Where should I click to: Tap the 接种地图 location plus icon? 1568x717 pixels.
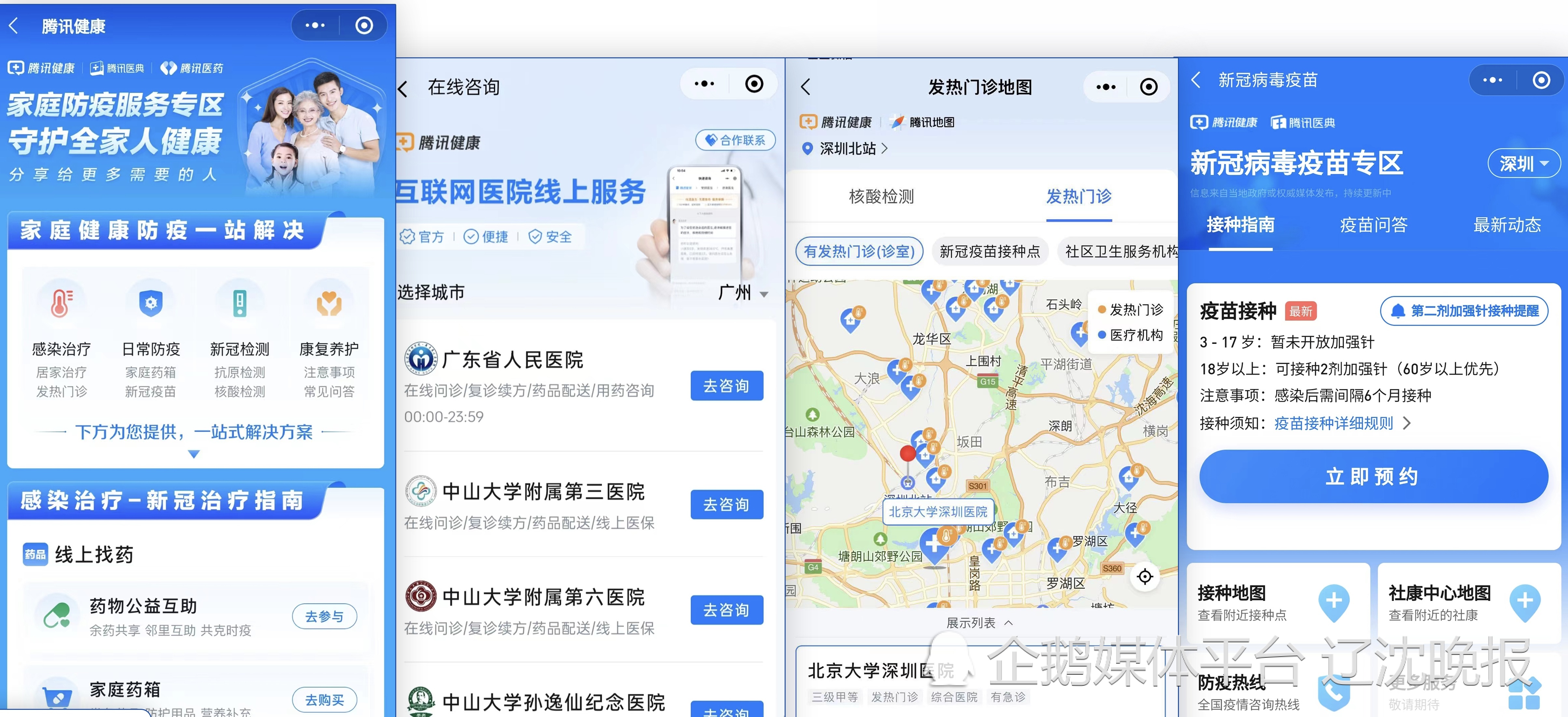(x=1334, y=603)
